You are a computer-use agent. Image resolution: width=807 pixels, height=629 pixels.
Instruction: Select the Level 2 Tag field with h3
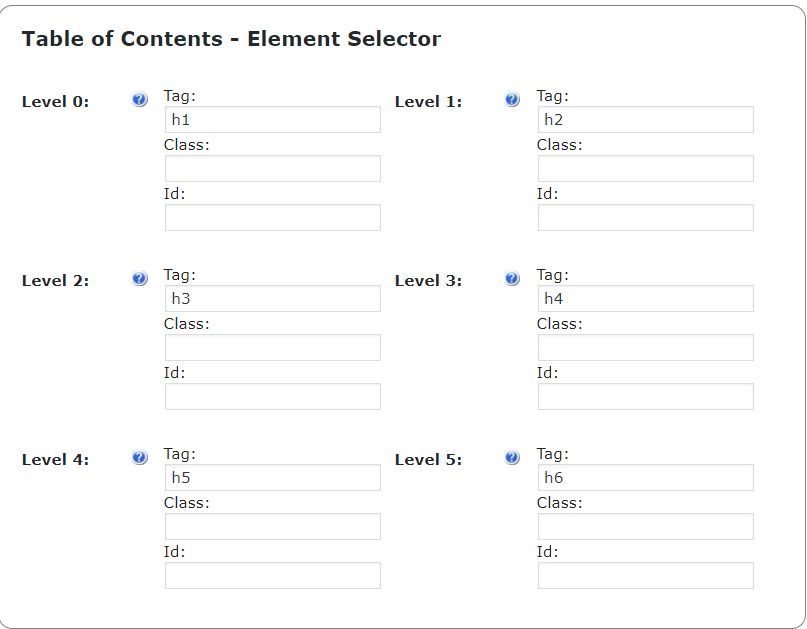tap(272, 299)
